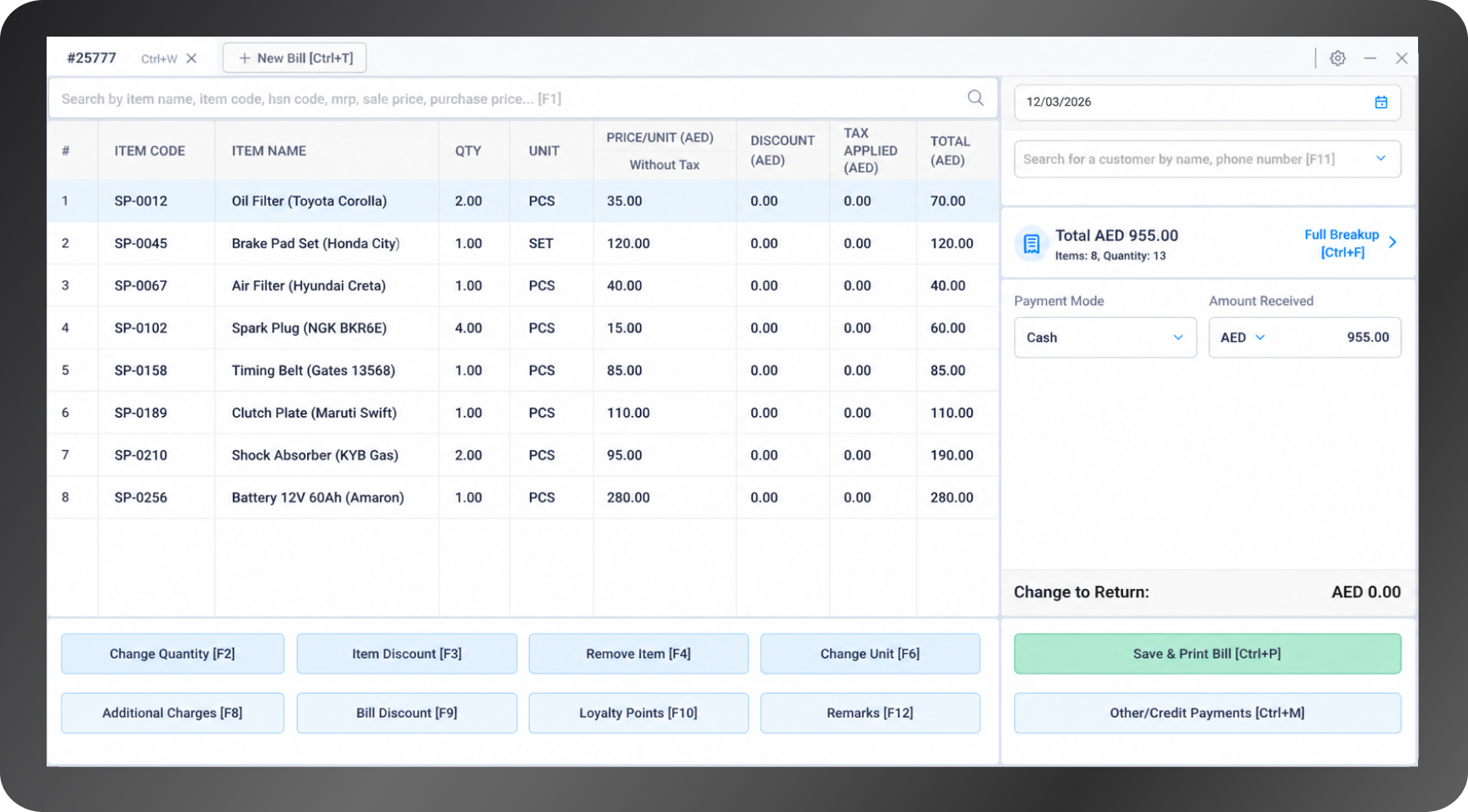Minimize the billing window
Image resolution: width=1468 pixels, height=812 pixels.
tap(1370, 58)
